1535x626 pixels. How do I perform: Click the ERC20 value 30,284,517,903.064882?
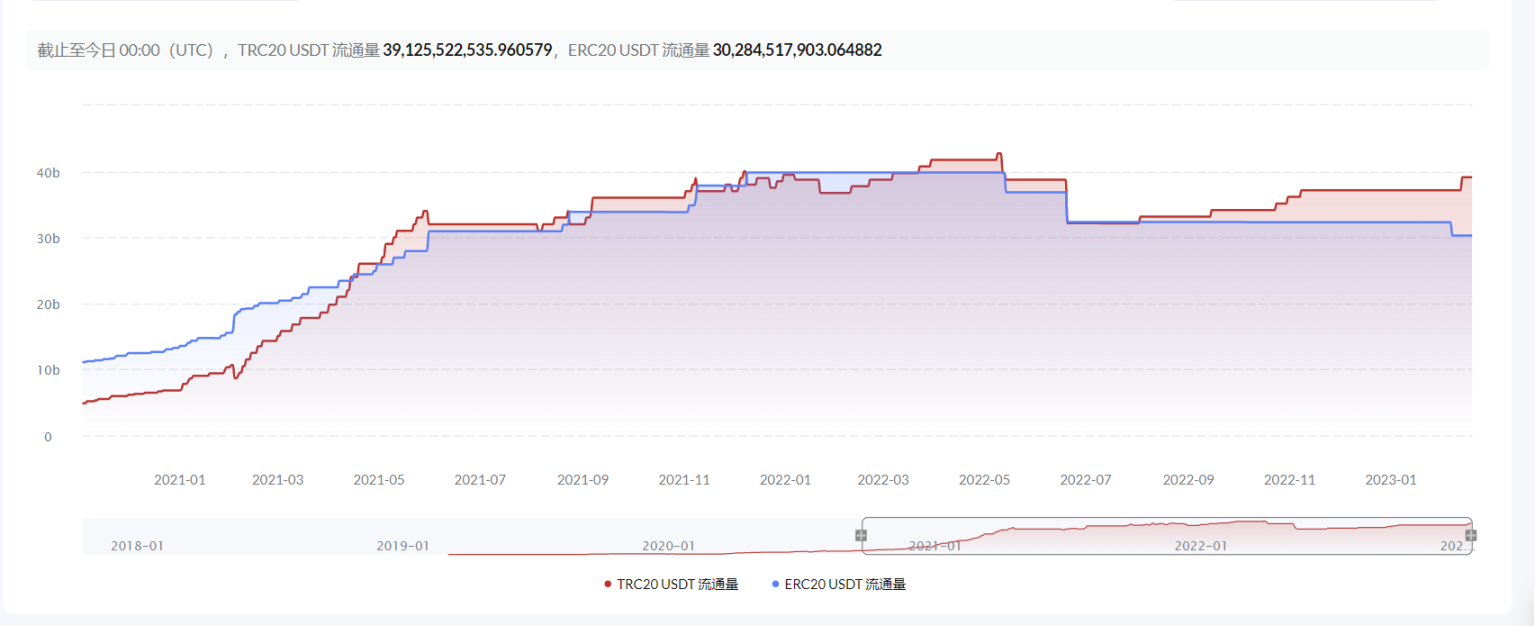pyautogui.click(x=797, y=50)
